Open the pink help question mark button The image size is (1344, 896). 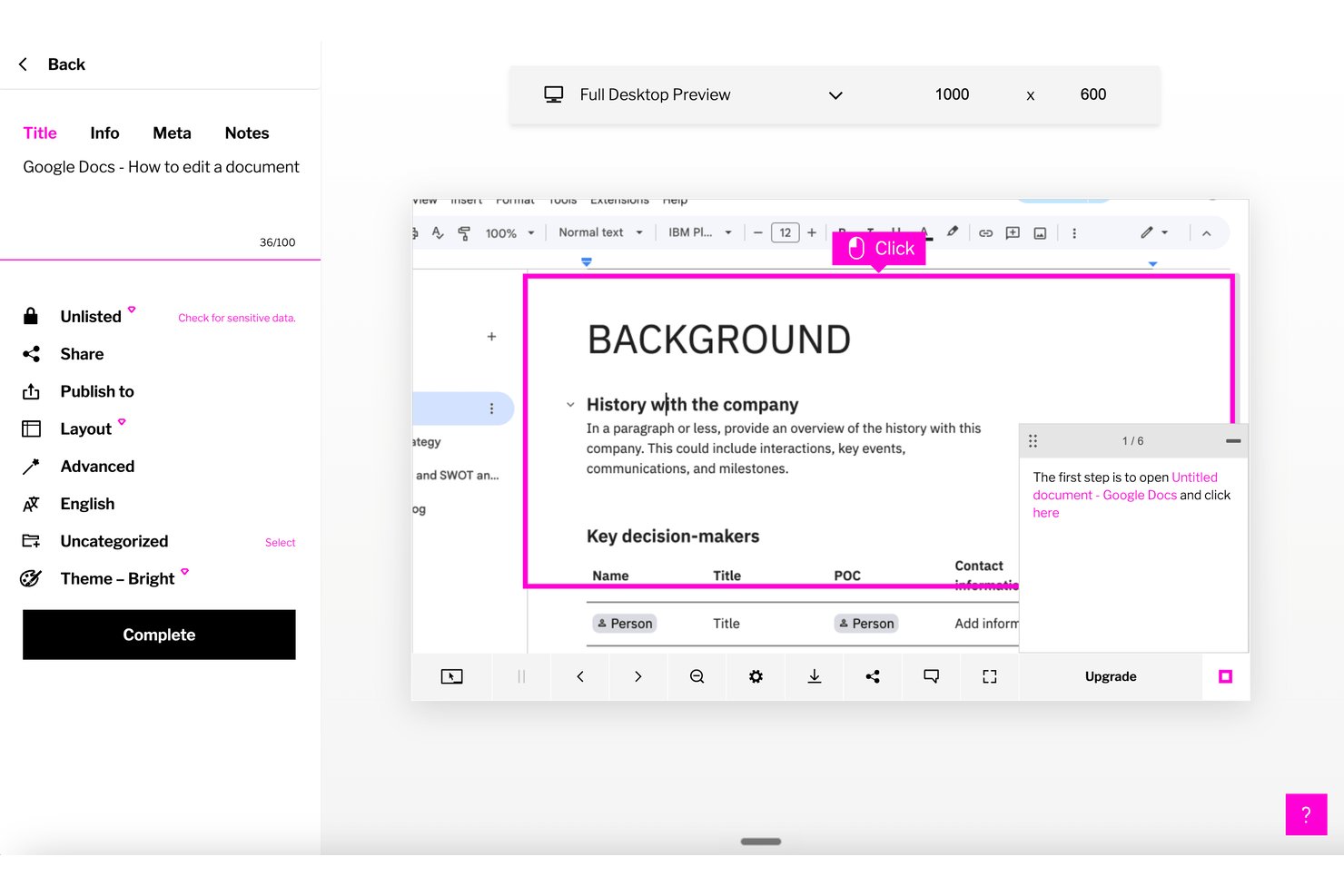pos(1306,814)
